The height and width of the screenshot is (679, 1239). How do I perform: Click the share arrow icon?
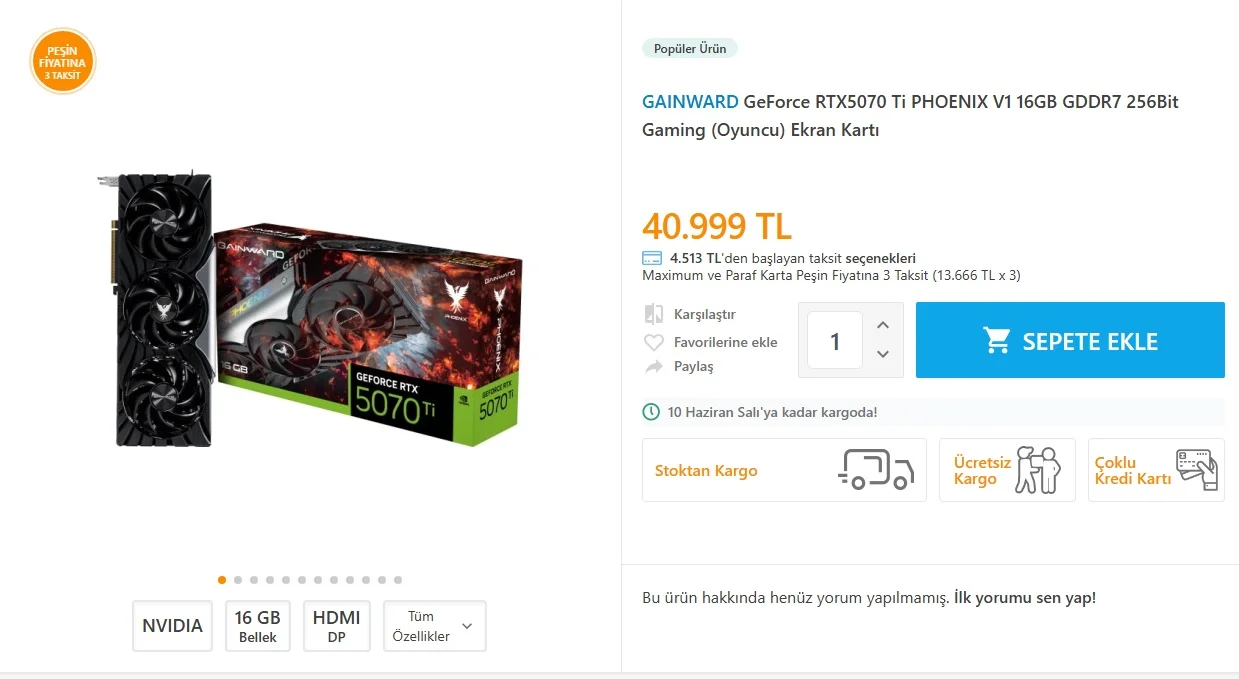point(654,367)
